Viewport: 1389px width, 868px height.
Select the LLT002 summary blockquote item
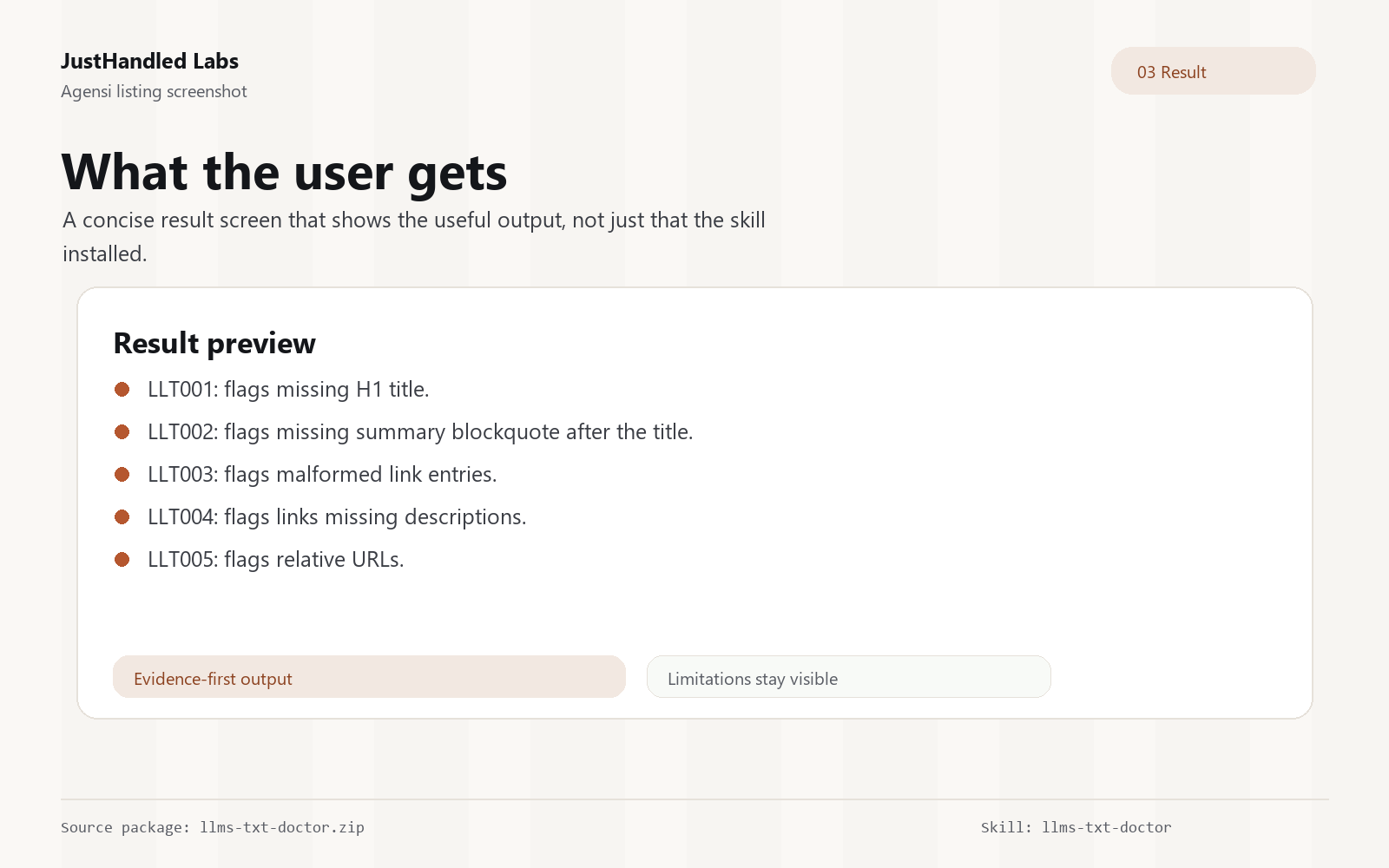[420, 432]
